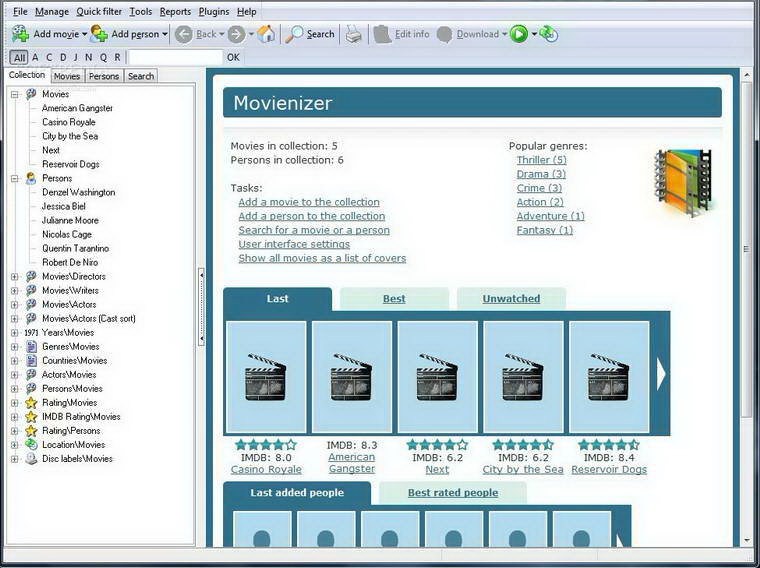Click the film reel icon beside Movies node
Viewport: 760px width, 568px height.
tap(31, 94)
